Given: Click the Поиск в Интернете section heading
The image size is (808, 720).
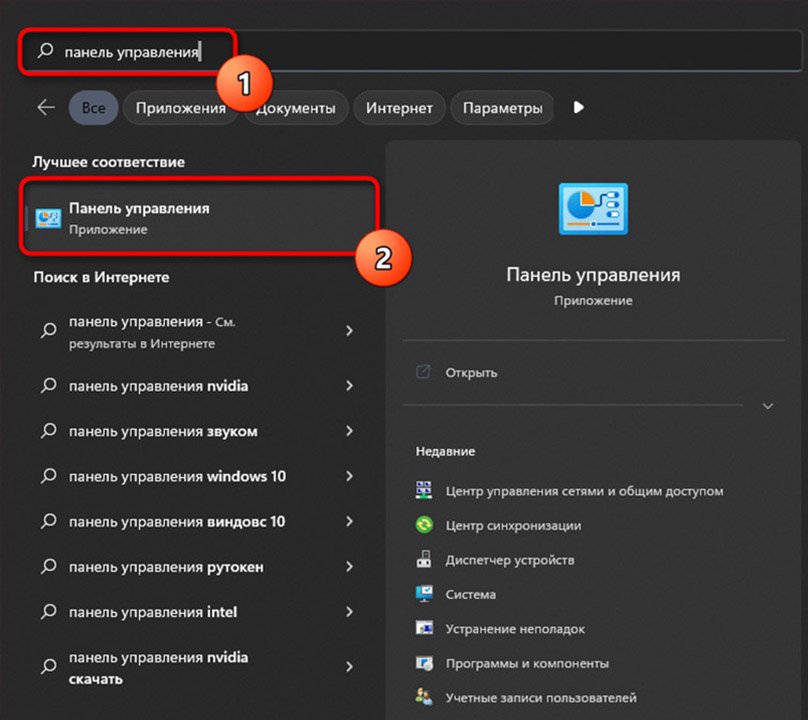Looking at the screenshot, I should tap(102, 277).
